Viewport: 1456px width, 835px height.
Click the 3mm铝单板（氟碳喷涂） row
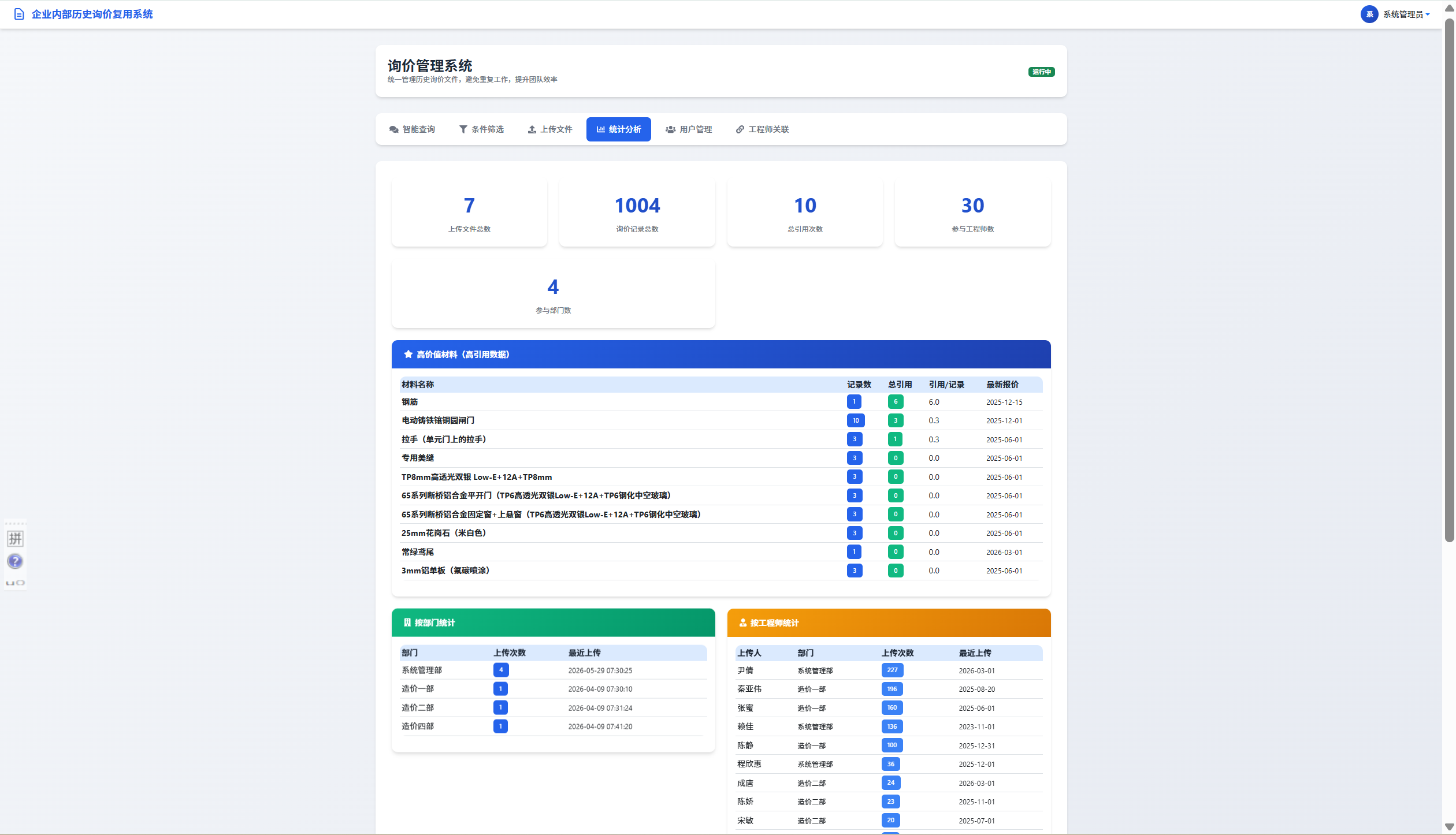721,571
